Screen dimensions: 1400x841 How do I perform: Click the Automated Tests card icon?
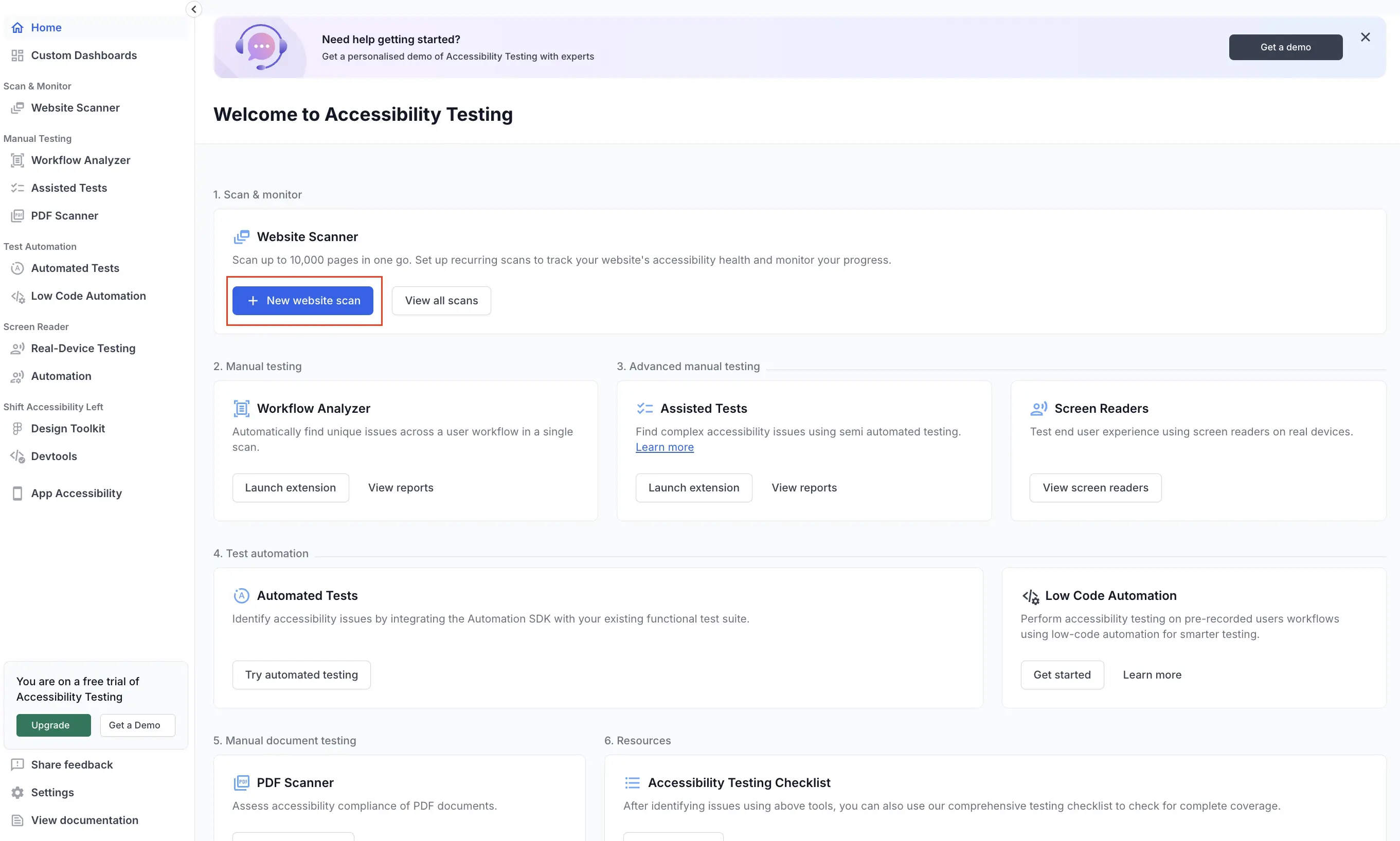242,596
